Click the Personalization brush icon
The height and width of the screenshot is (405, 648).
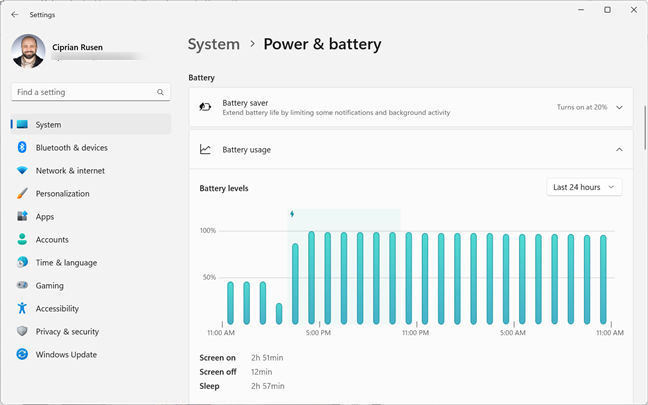(x=22, y=194)
